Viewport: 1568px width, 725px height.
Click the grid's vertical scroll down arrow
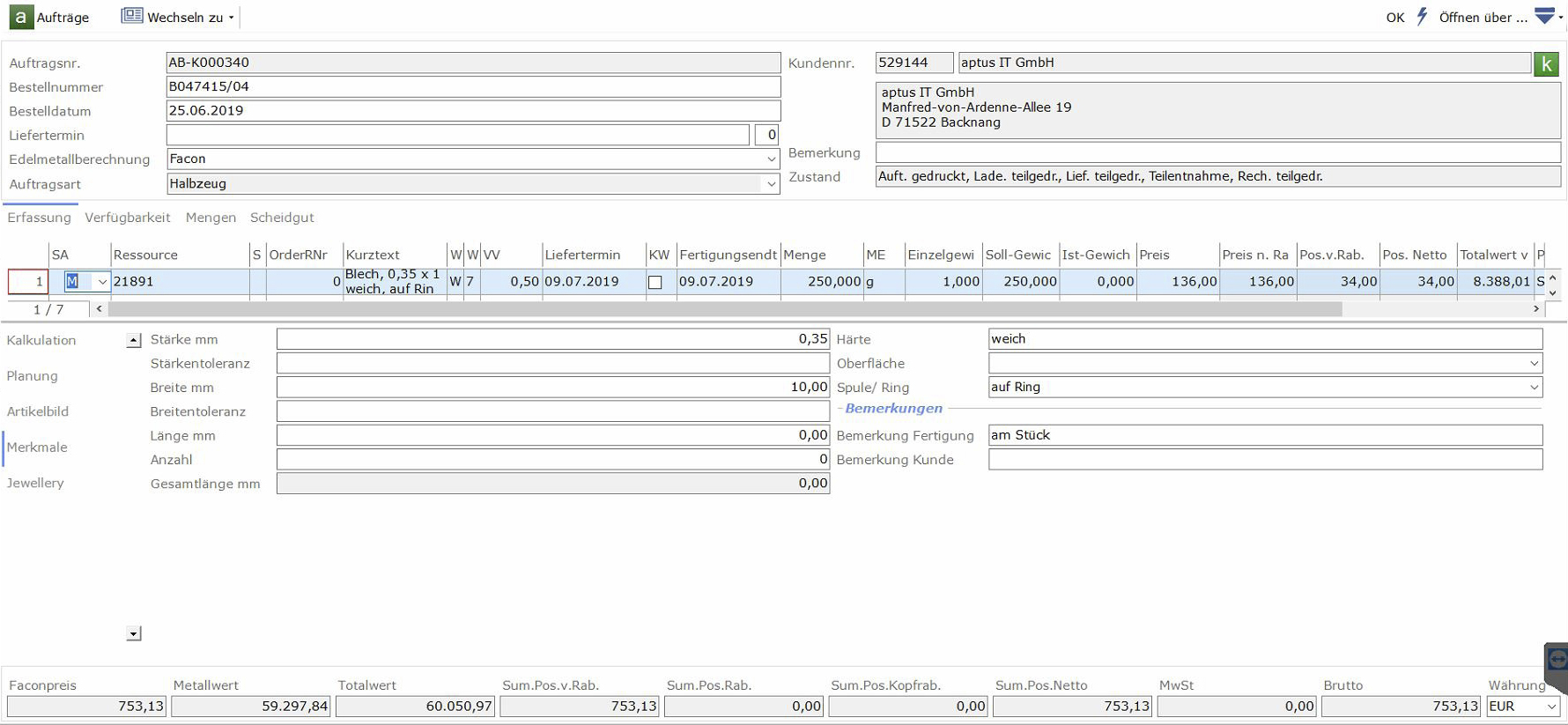pos(1552,292)
